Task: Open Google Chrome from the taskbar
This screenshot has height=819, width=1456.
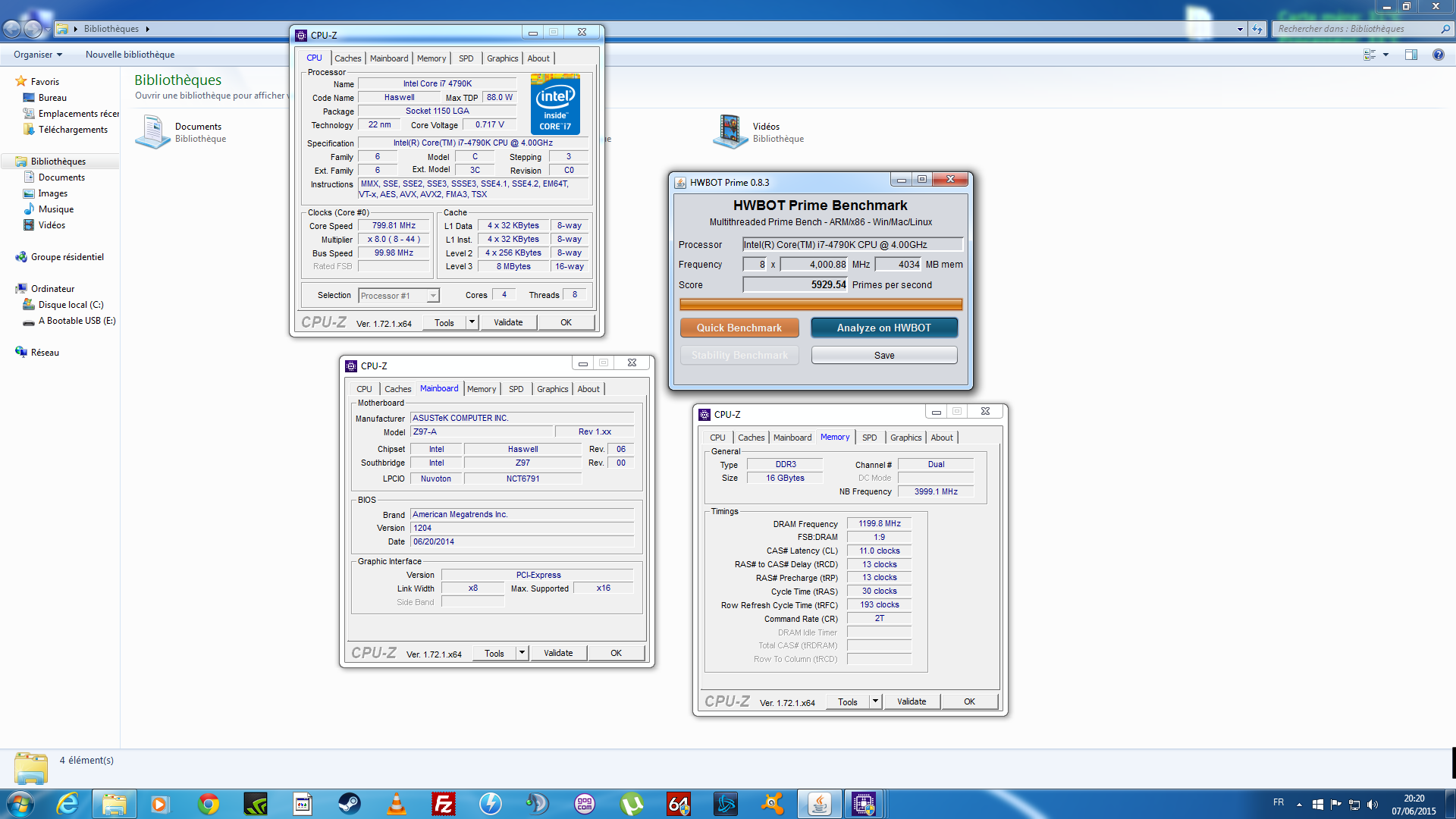Action: coord(209,804)
